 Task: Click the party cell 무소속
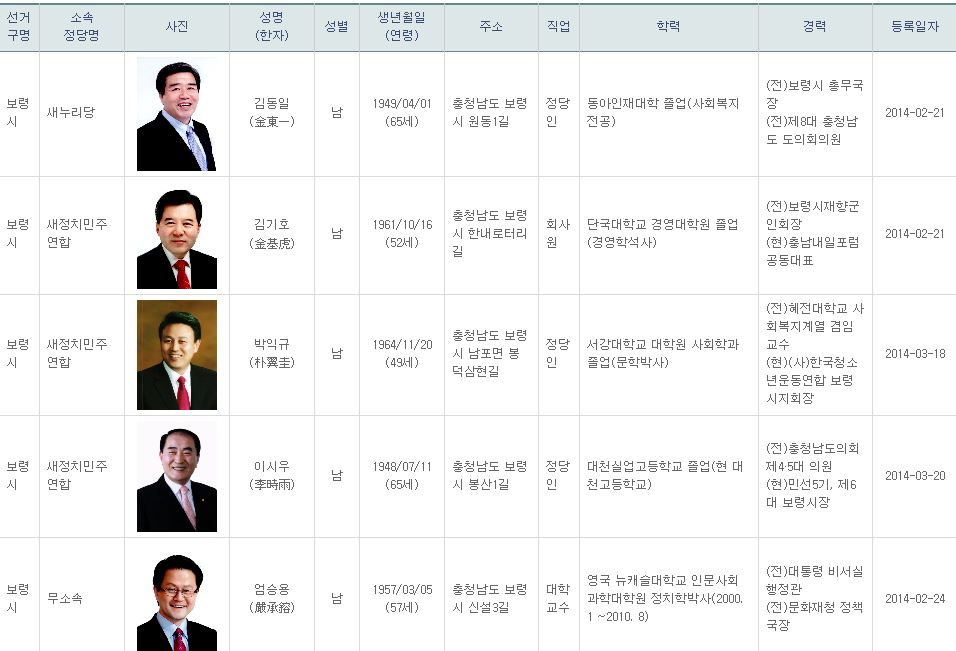65,599
